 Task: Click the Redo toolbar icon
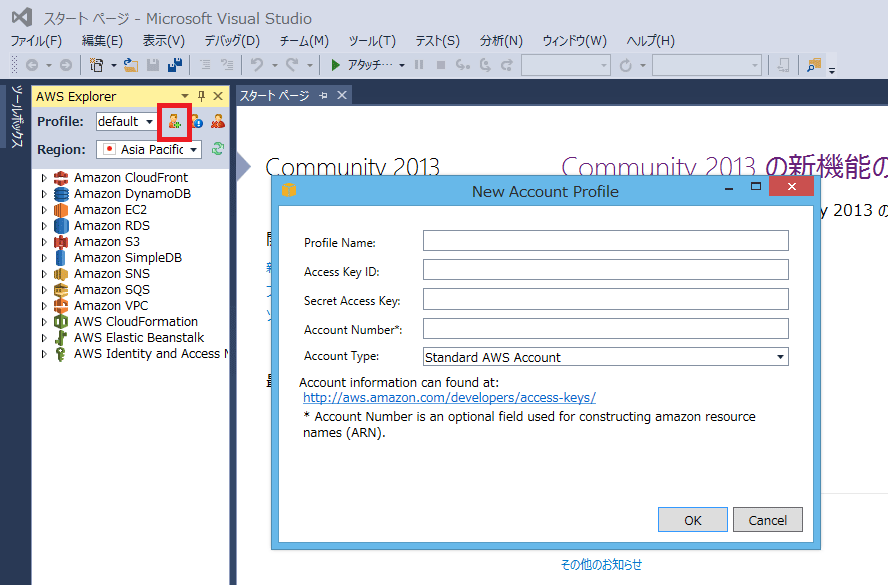tap(292, 65)
